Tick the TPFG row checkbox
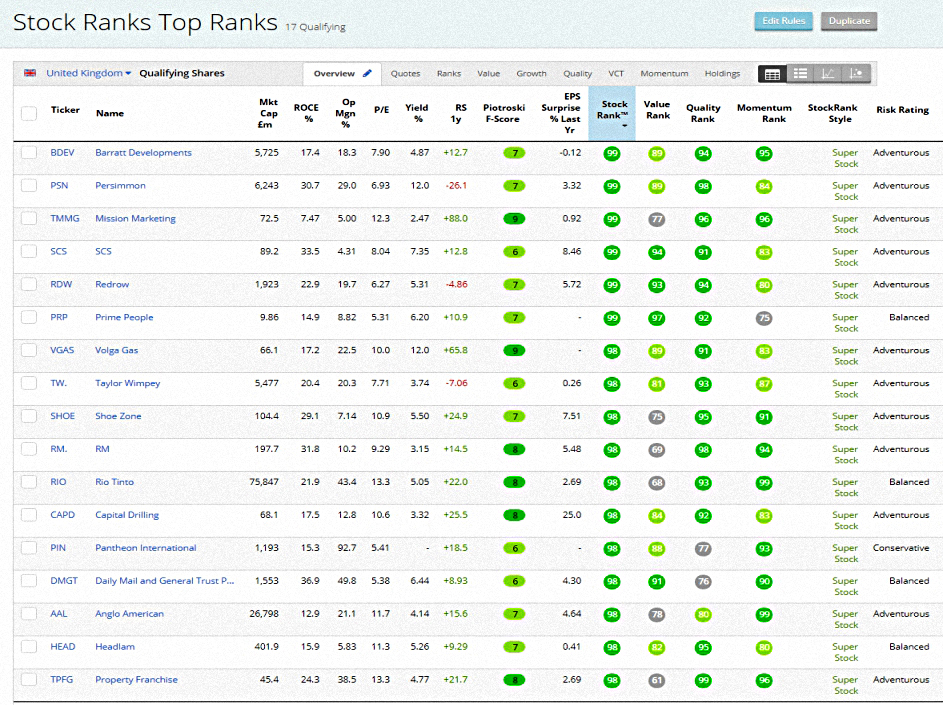Viewport: 943px width, 705px height. coord(29,679)
